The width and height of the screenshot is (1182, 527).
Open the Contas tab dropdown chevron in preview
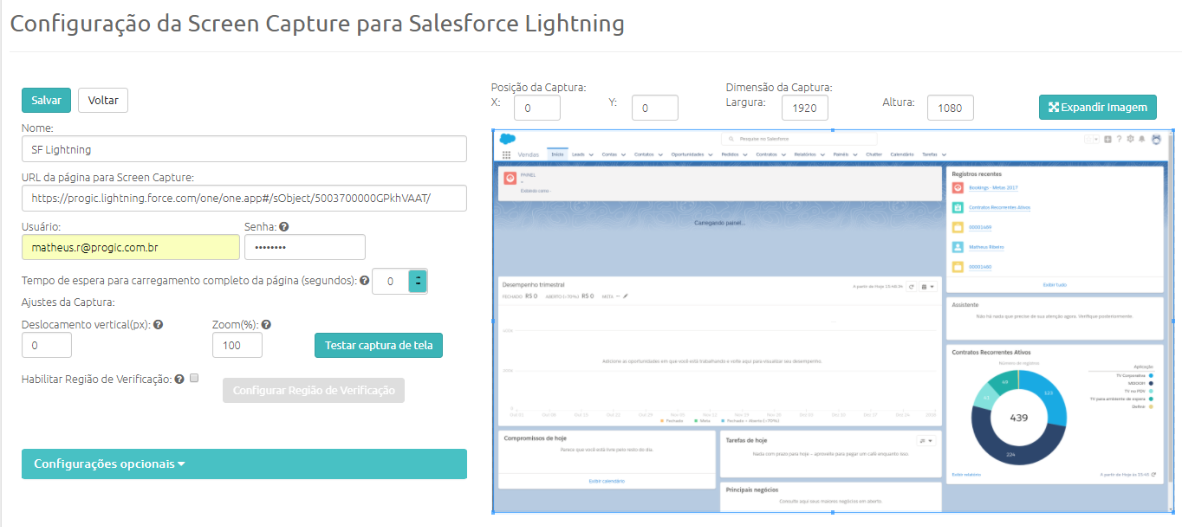coord(623,155)
